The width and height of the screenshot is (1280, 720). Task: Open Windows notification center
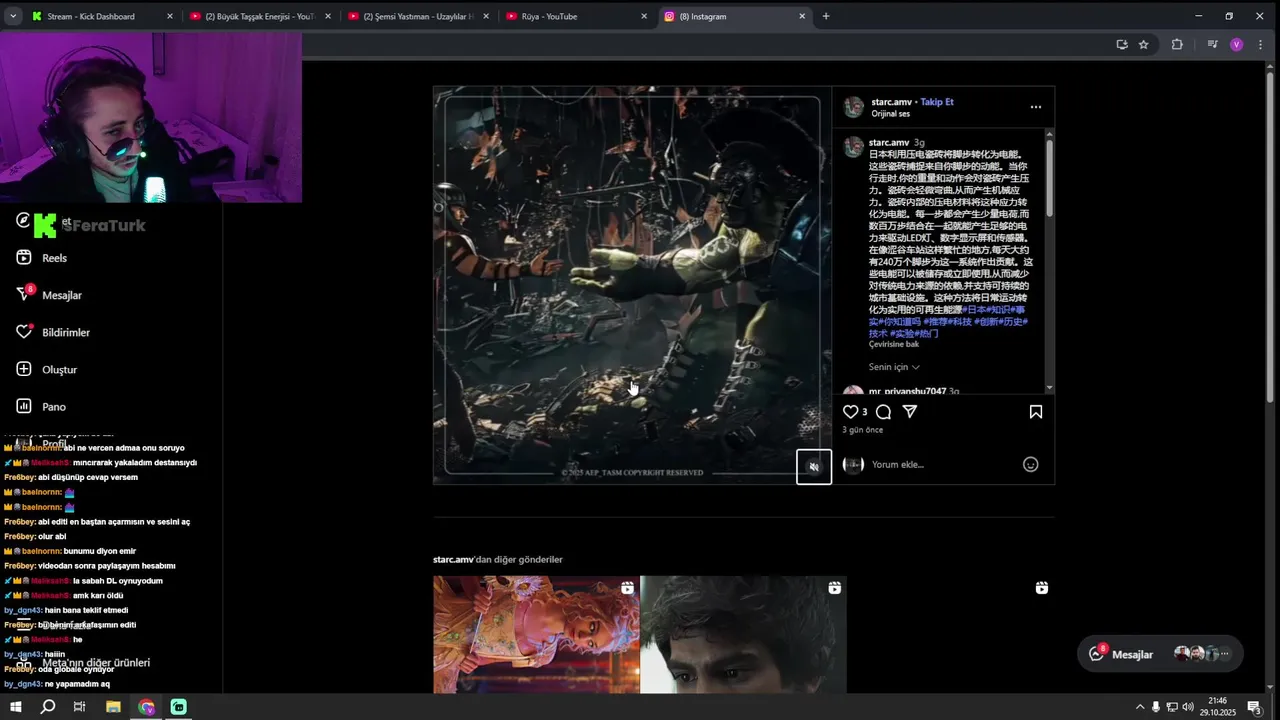click(x=1253, y=707)
